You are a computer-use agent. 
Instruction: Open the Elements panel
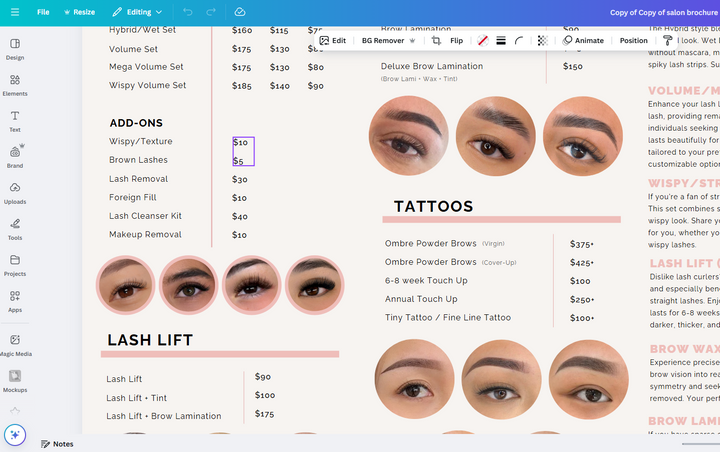pyautogui.click(x=15, y=85)
